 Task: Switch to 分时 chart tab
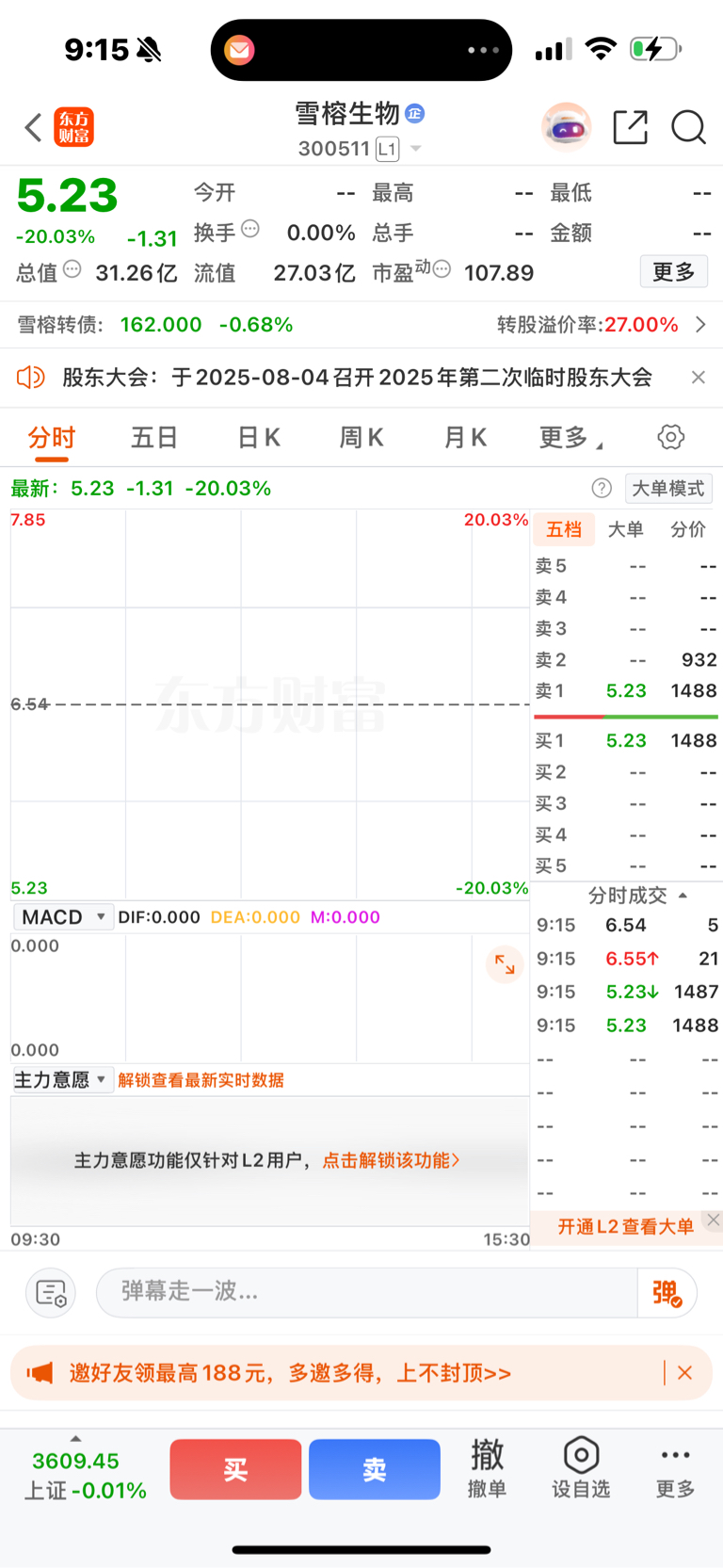pos(52,438)
